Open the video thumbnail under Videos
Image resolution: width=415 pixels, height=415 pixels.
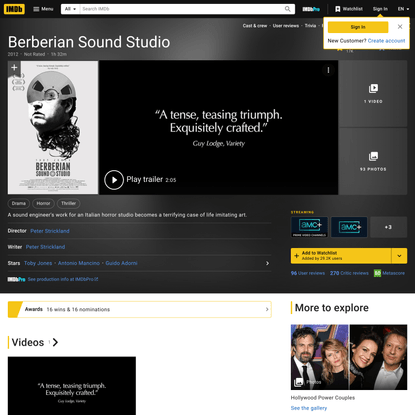72,386
